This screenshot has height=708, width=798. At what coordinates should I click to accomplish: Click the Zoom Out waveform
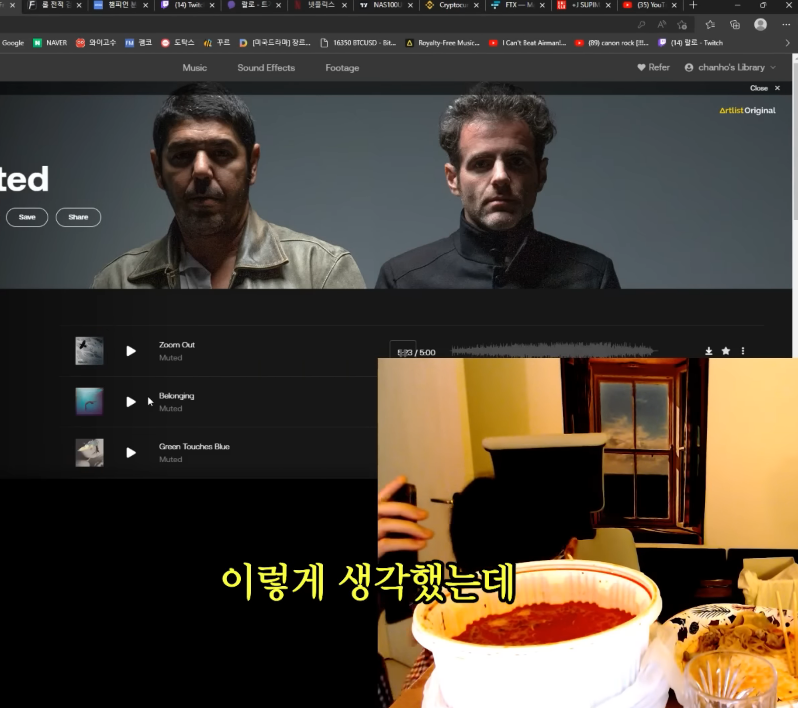[x=554, y=350]
